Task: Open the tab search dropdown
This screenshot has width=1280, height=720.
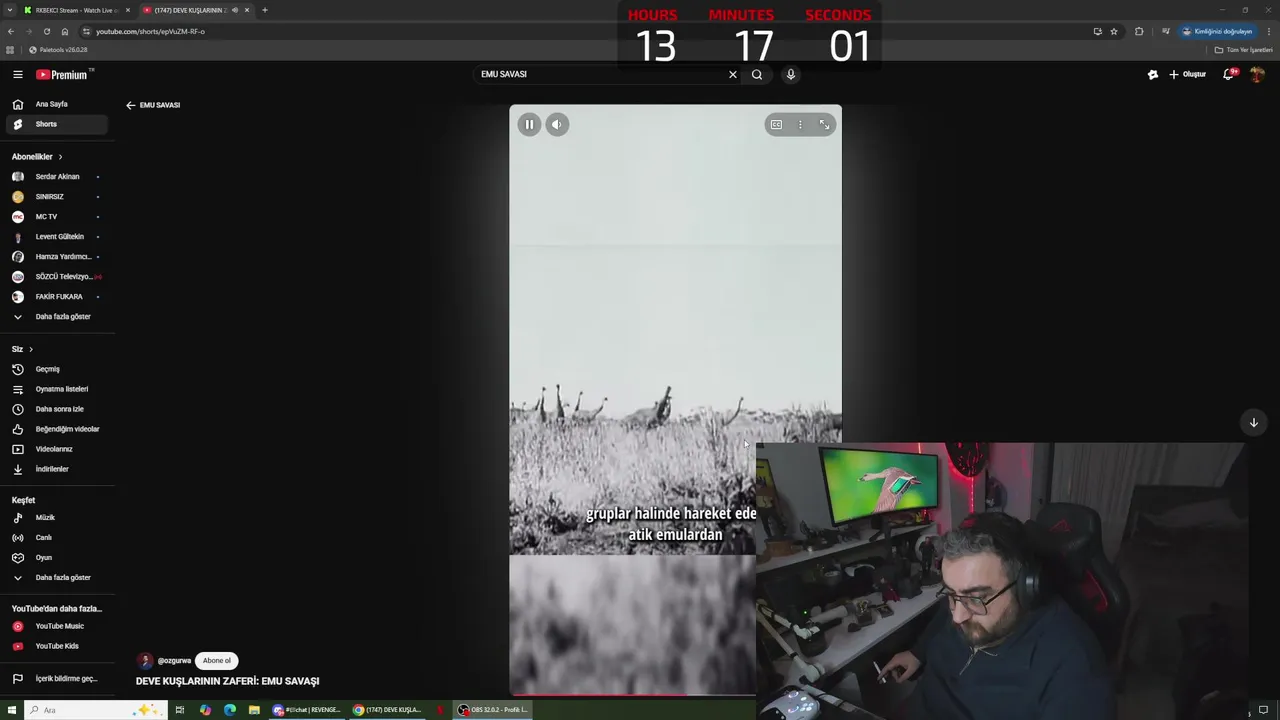Action: [9, 10]
